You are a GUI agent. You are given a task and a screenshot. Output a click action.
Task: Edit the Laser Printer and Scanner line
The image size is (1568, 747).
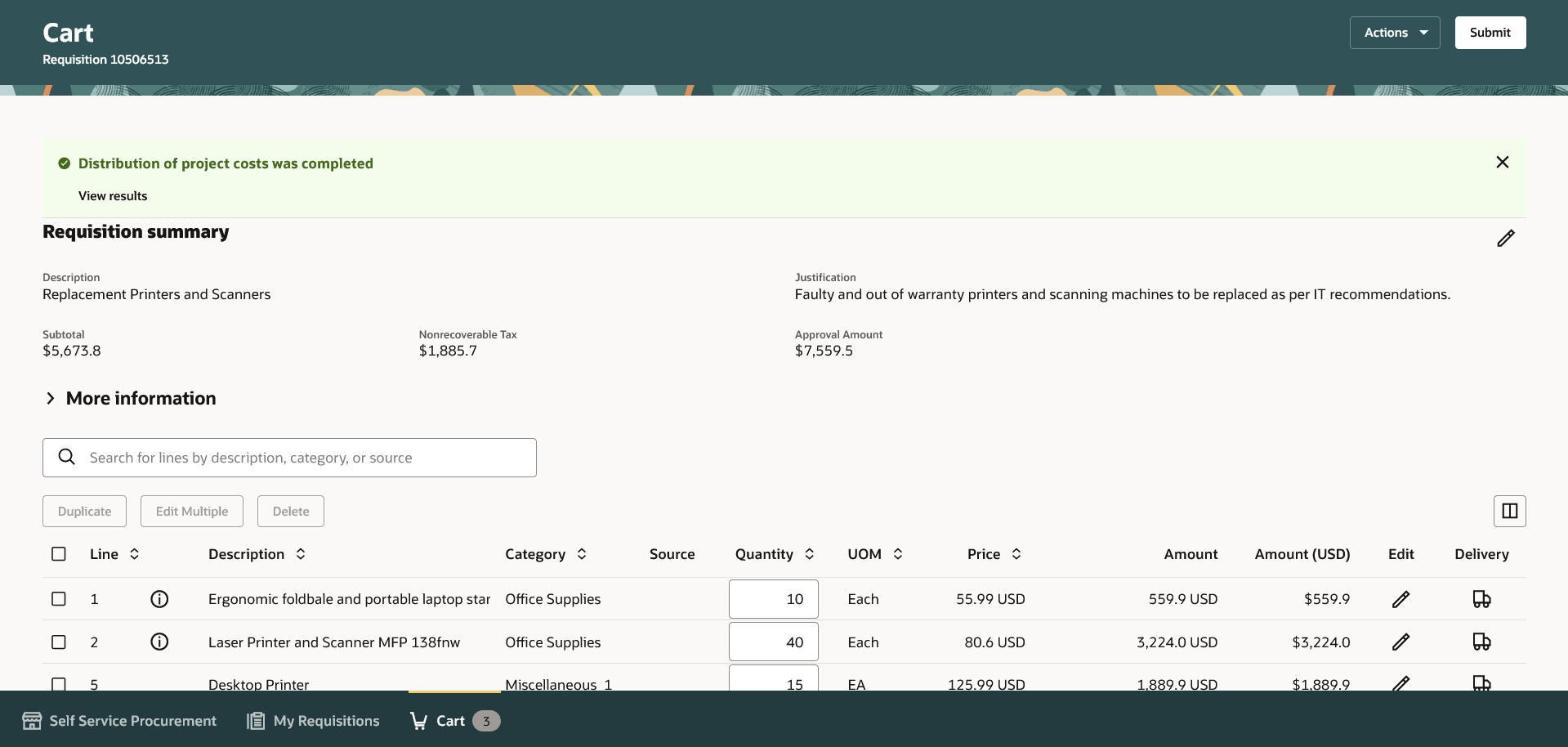[x=1400, y=642]
